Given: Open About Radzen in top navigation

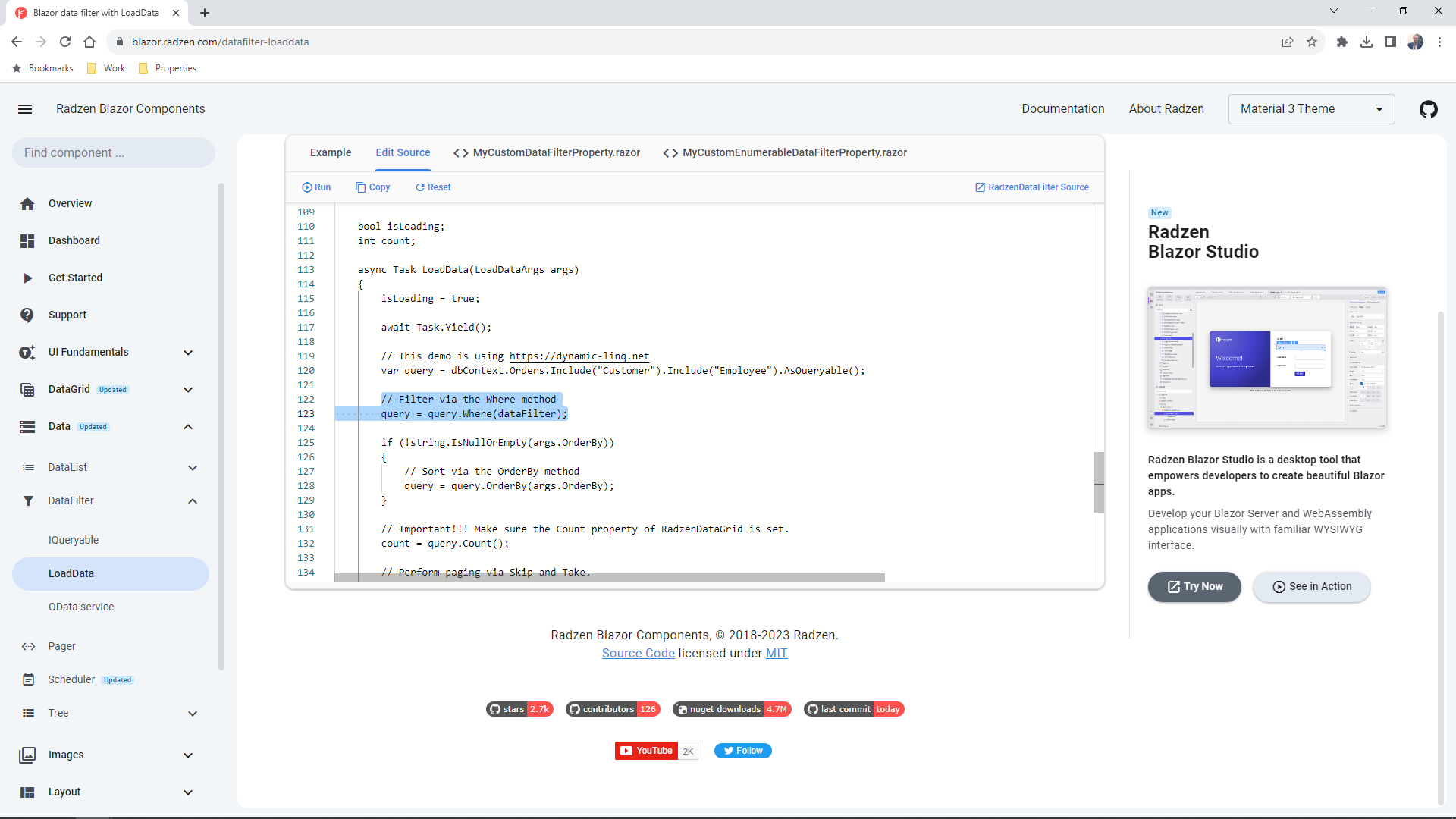Looking at the screenshot, I should (1166, 109).
